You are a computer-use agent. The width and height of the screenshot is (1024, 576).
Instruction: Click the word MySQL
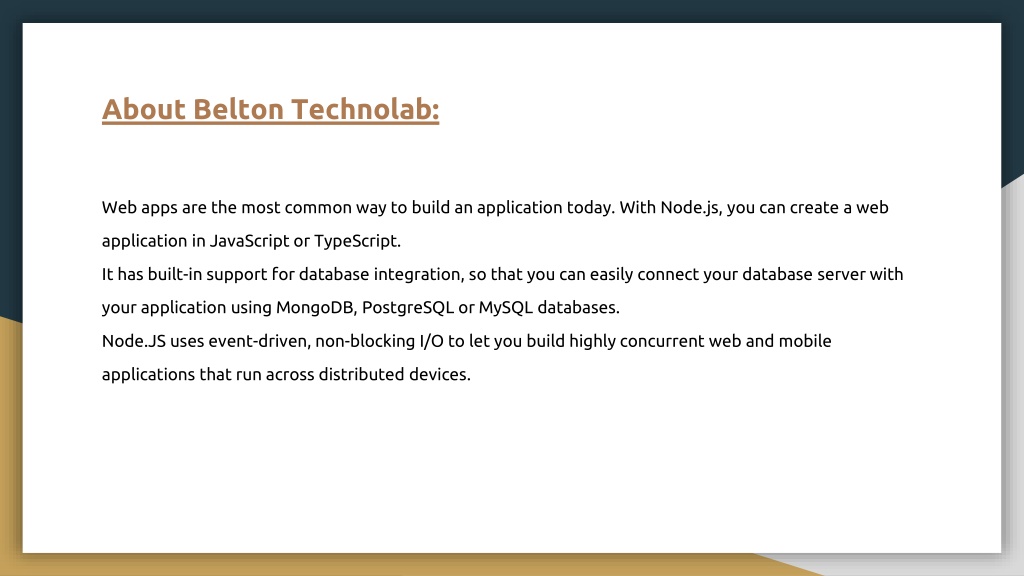click(505, 308)
